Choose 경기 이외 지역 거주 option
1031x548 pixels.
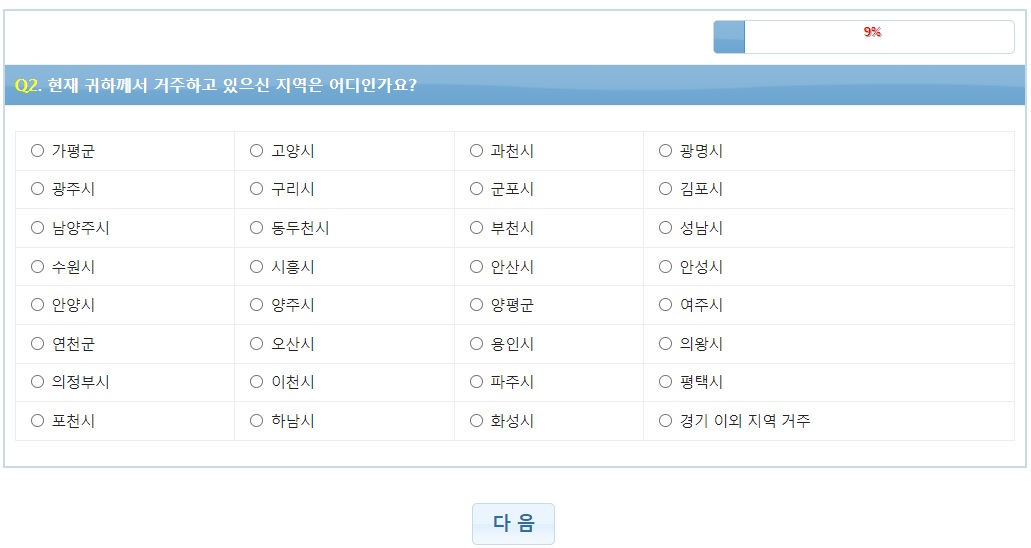click(665, 420)
